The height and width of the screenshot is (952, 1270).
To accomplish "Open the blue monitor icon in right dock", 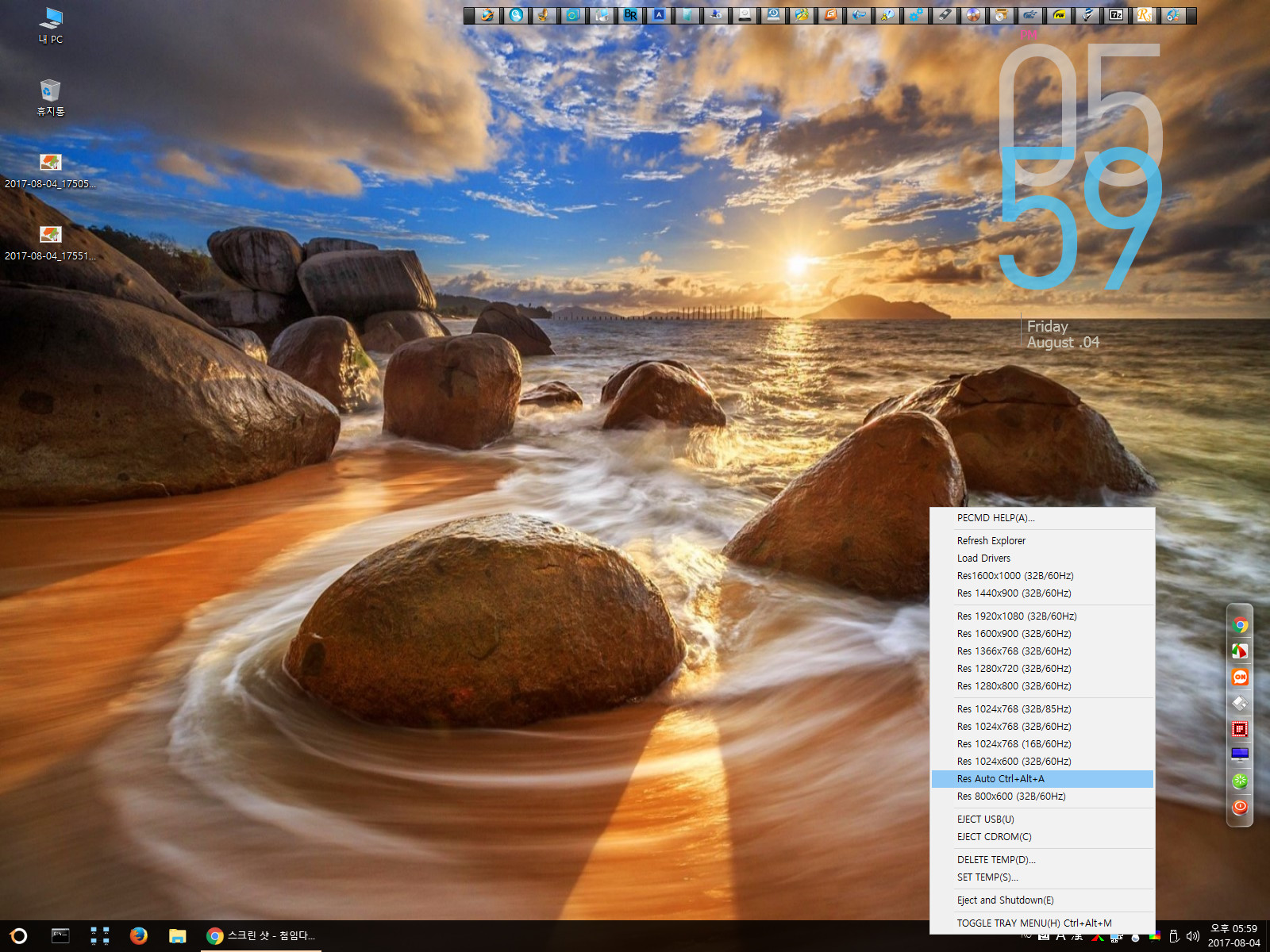I will 1240,754.
